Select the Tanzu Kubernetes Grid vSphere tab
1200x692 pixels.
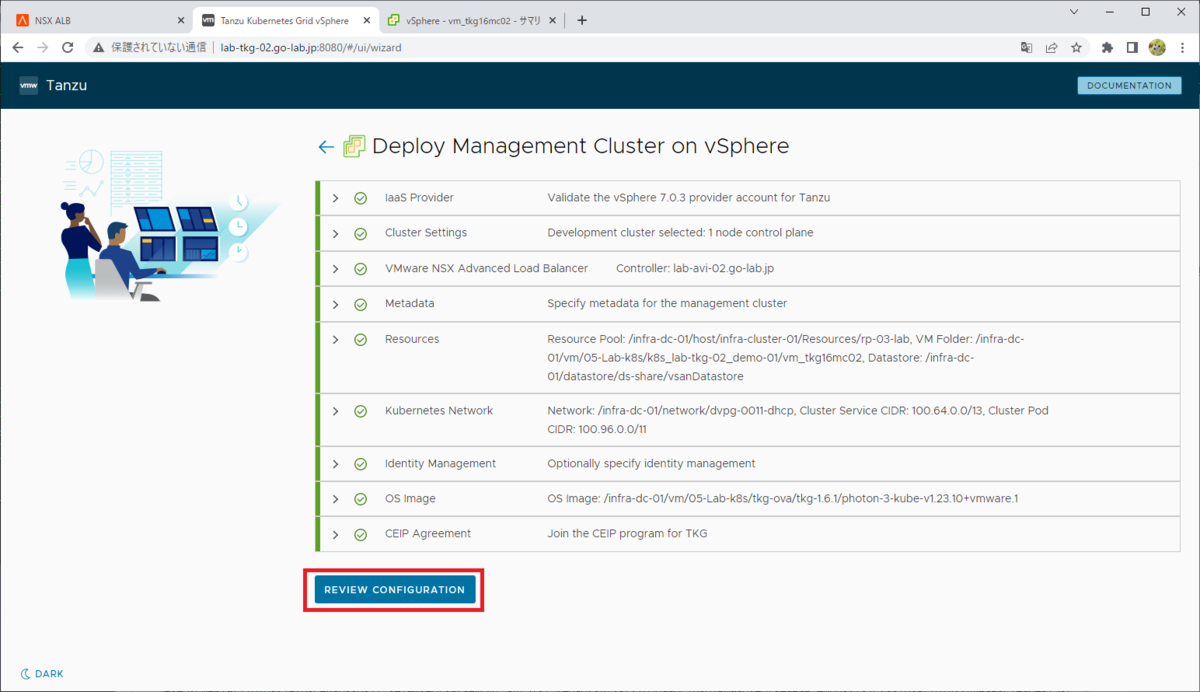pyautogui.click(x=284, y=20)
